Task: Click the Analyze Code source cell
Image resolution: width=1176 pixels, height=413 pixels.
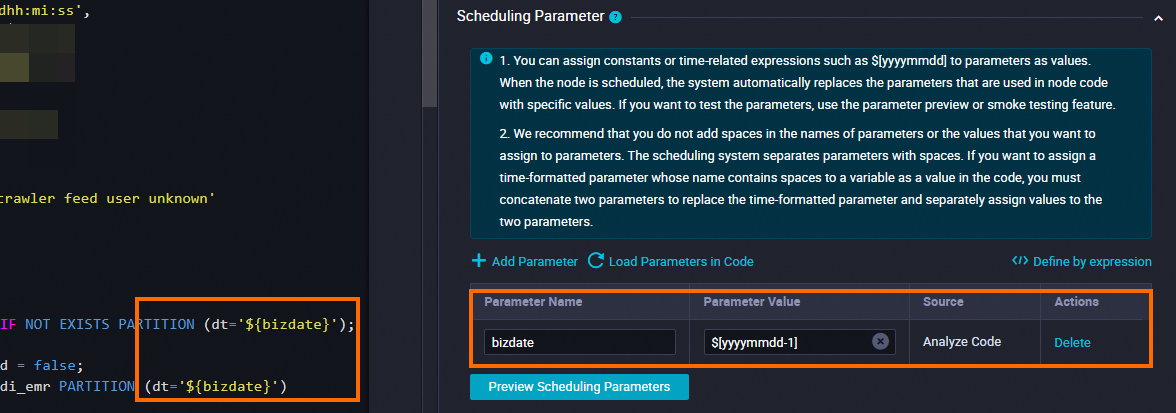Action: [x=961, y=342]
